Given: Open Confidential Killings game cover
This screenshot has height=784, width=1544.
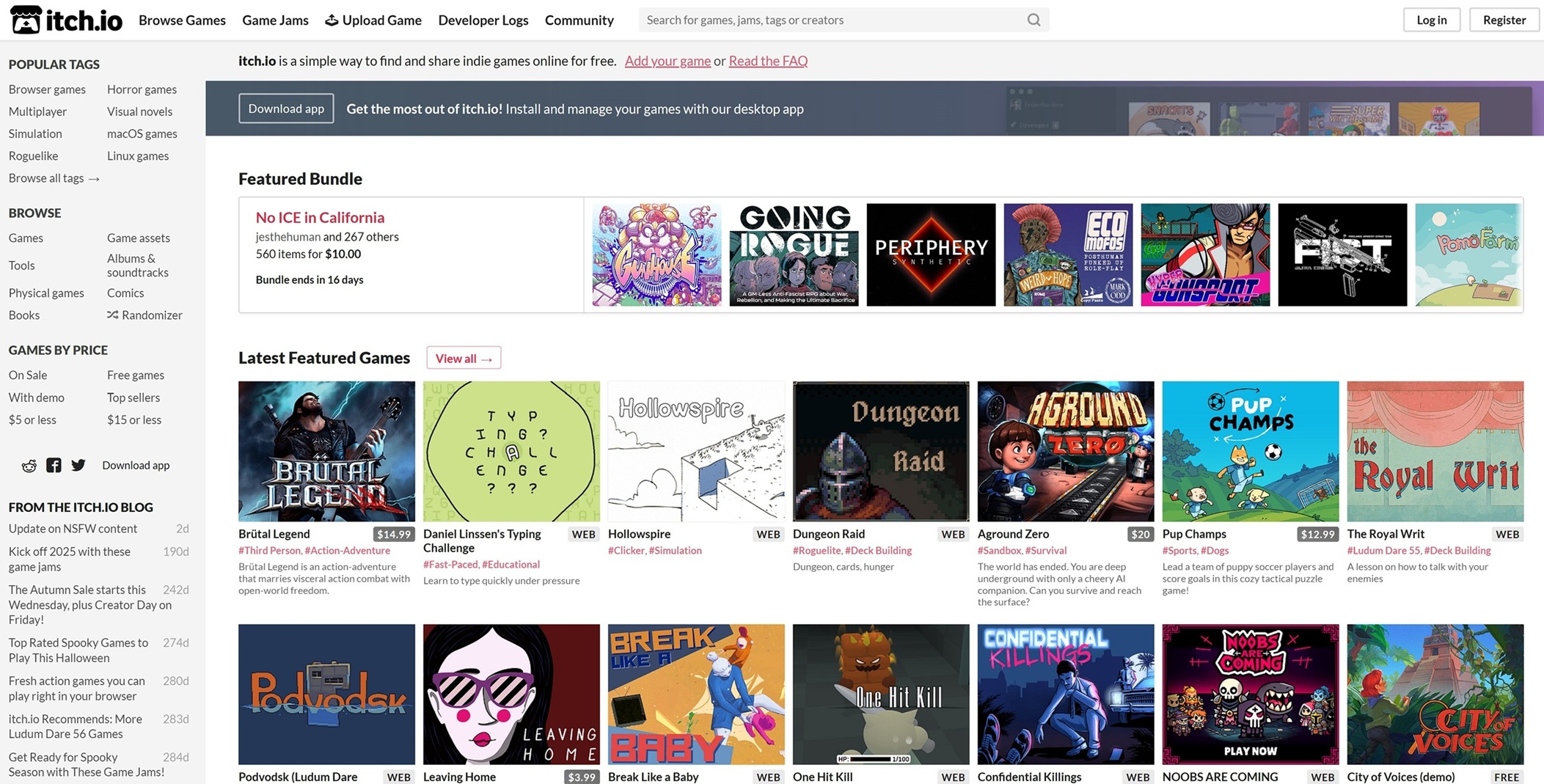Looking at the screenshot, I should coord(1066,695).
